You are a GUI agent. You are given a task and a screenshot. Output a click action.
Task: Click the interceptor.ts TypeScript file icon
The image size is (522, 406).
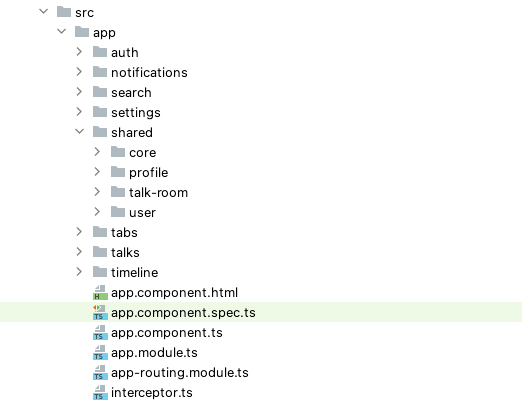tap(100, 392)
